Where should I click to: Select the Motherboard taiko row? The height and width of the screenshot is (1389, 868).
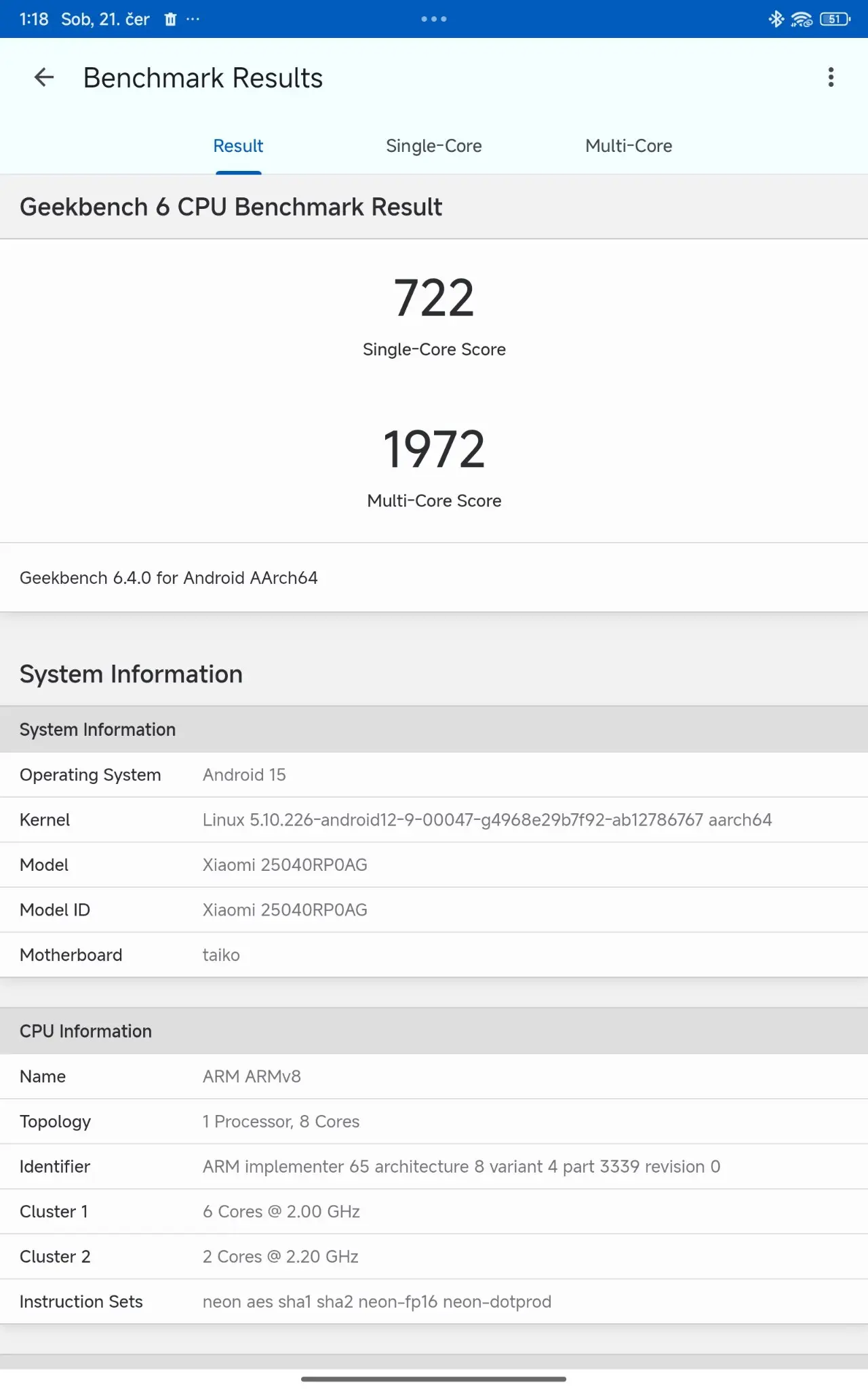tap(434, 955)
